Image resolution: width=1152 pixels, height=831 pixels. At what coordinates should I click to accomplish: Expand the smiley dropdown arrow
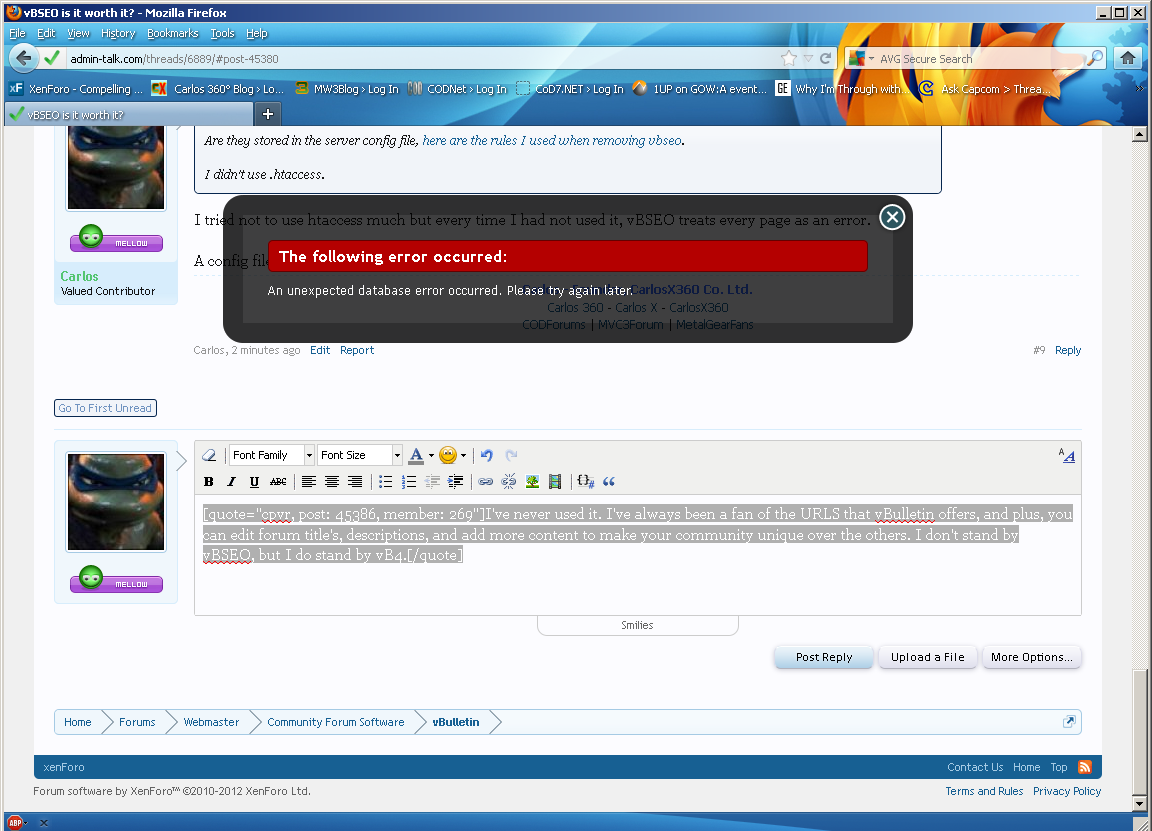pos(464,456)
